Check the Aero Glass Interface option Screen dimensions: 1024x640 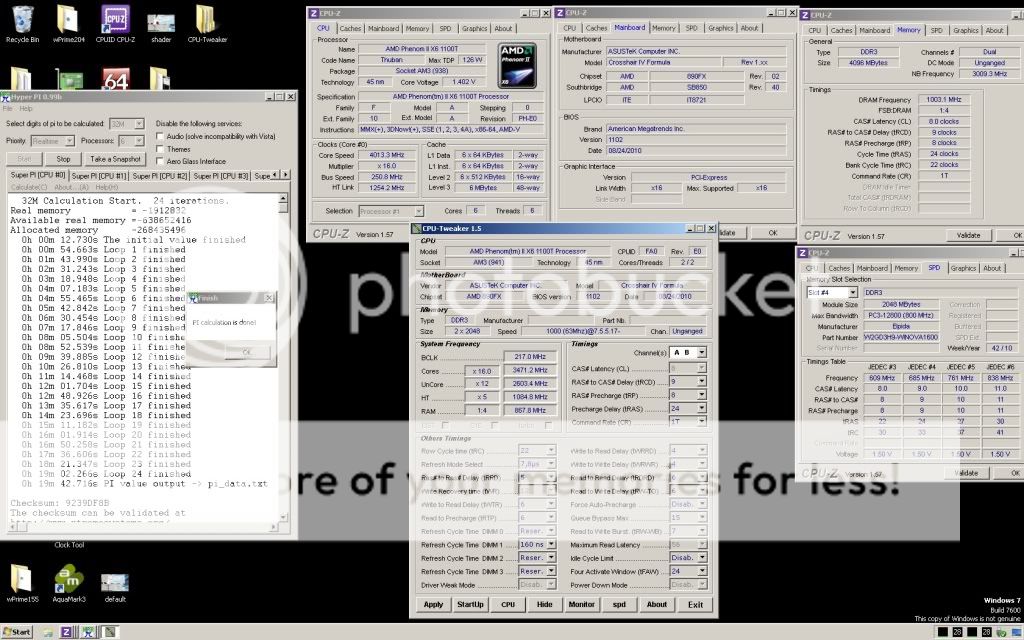tap(160, 161)
